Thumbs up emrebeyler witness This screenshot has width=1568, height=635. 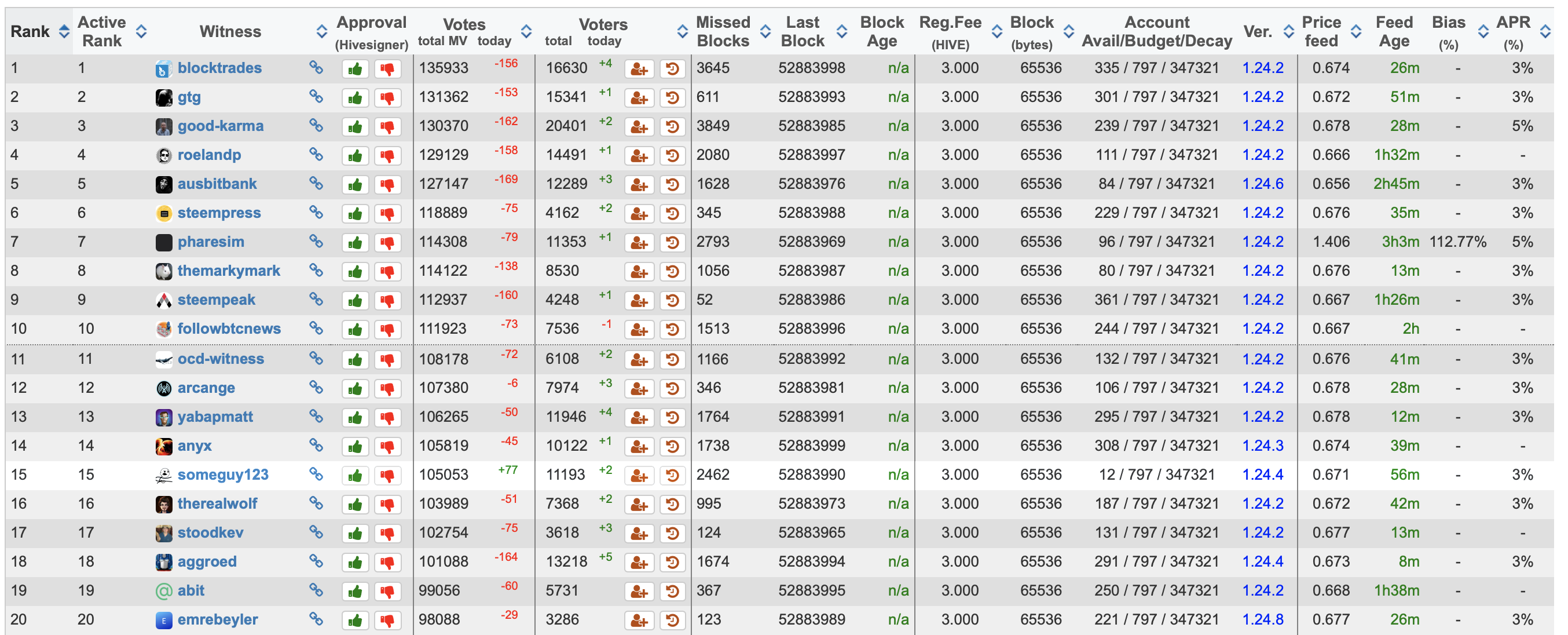pos(356,621)
